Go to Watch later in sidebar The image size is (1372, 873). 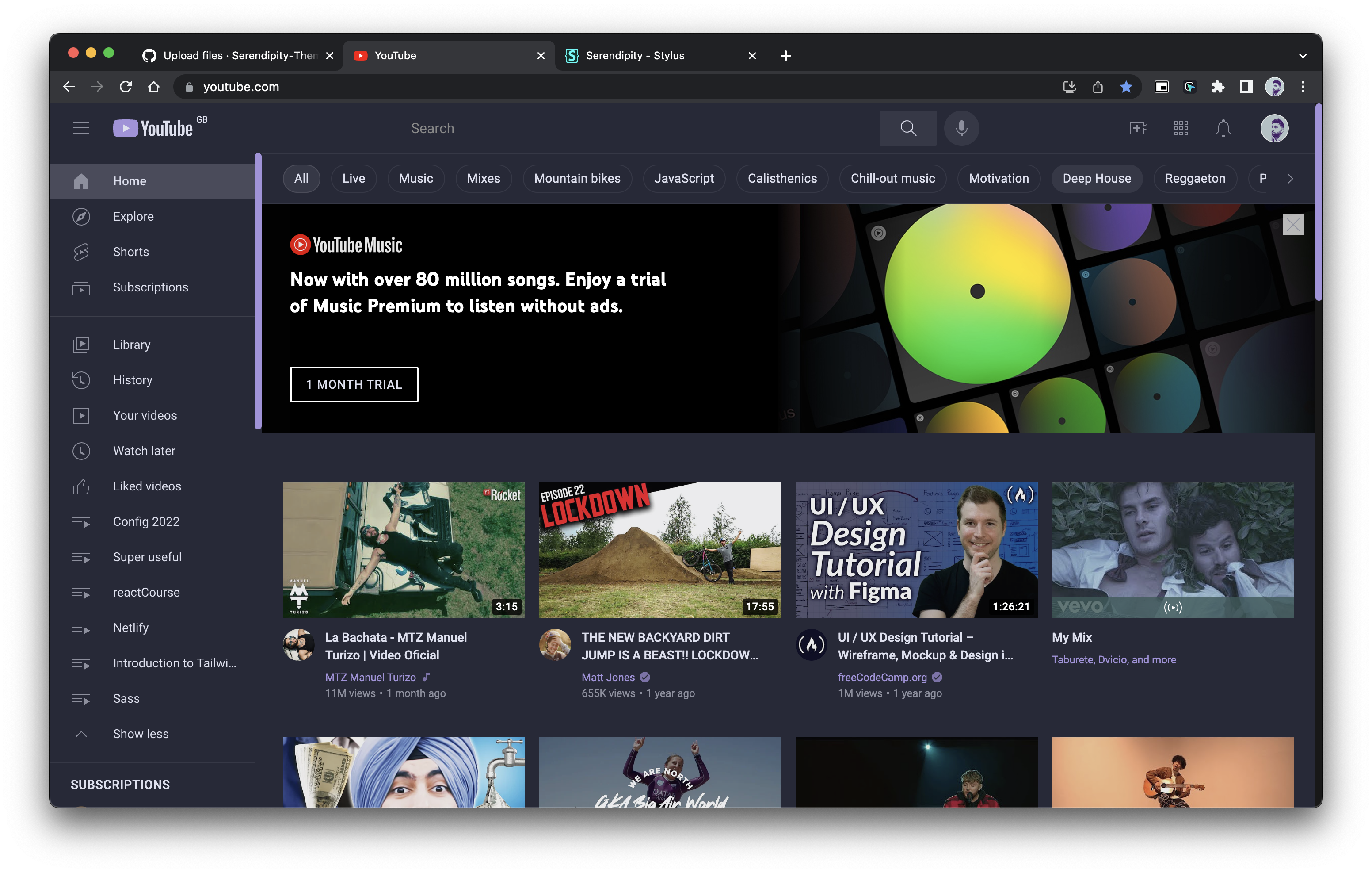144,451
